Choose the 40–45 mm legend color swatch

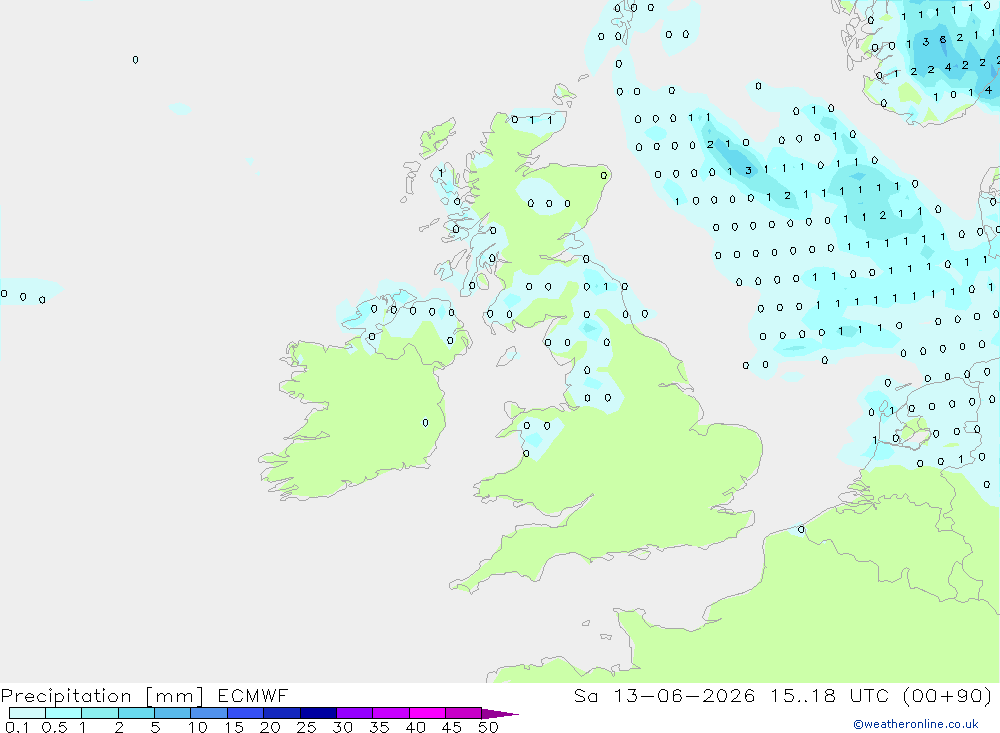click(x=427, y=713)
